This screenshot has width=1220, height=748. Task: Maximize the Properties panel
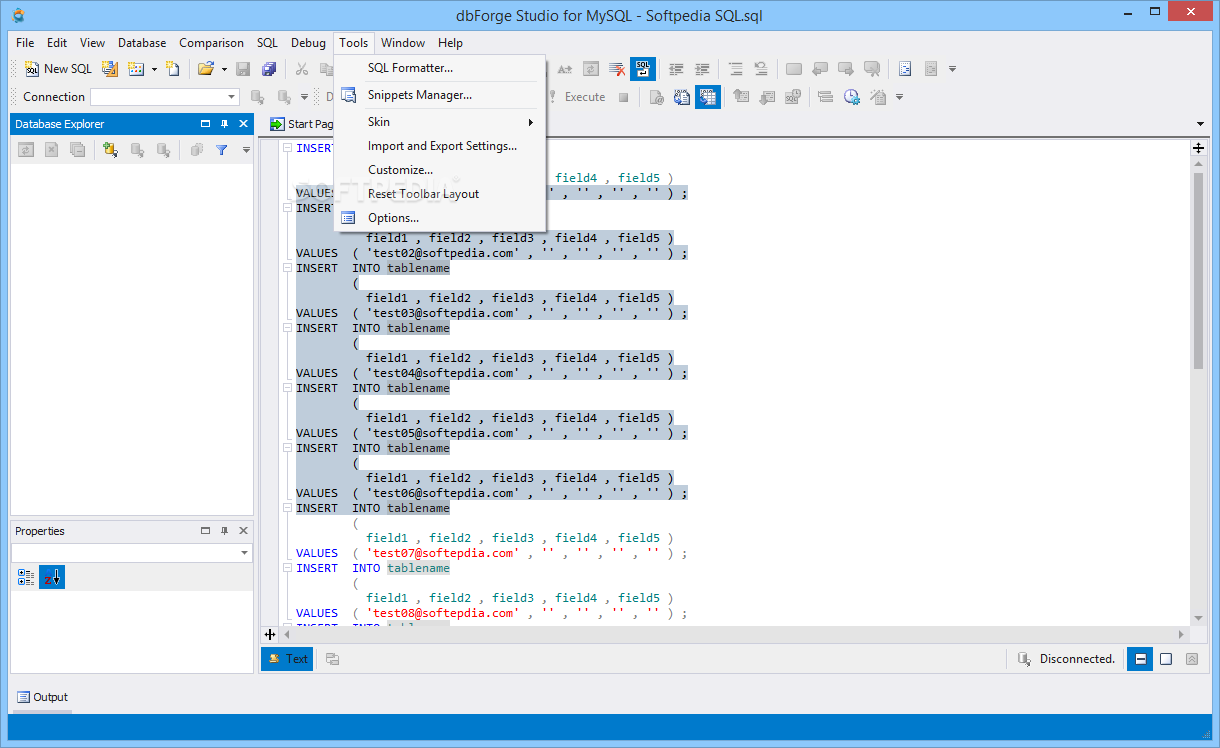[206, 531]
